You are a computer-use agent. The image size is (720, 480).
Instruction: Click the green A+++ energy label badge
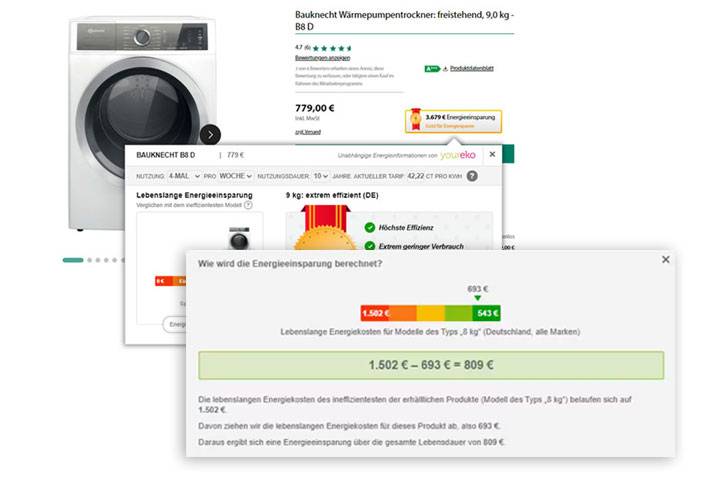point(432,69)
